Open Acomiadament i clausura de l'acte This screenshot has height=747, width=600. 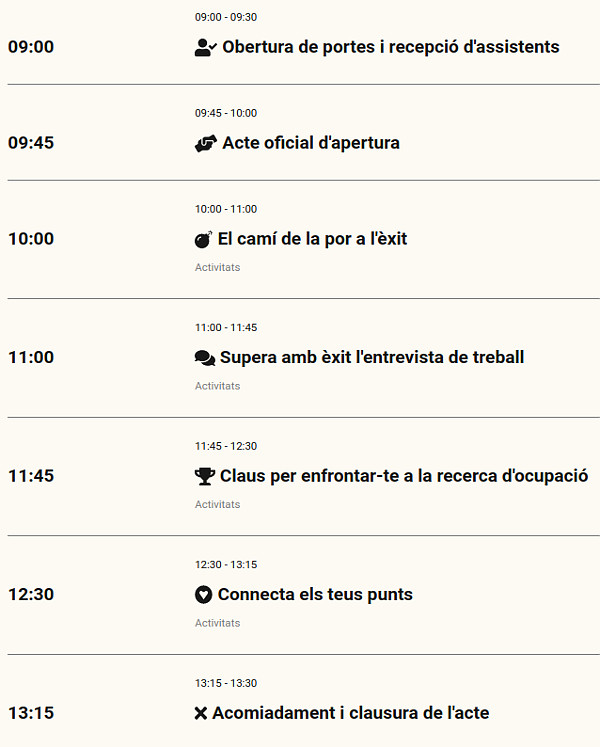pyautogui.click(x=351, y=713)
